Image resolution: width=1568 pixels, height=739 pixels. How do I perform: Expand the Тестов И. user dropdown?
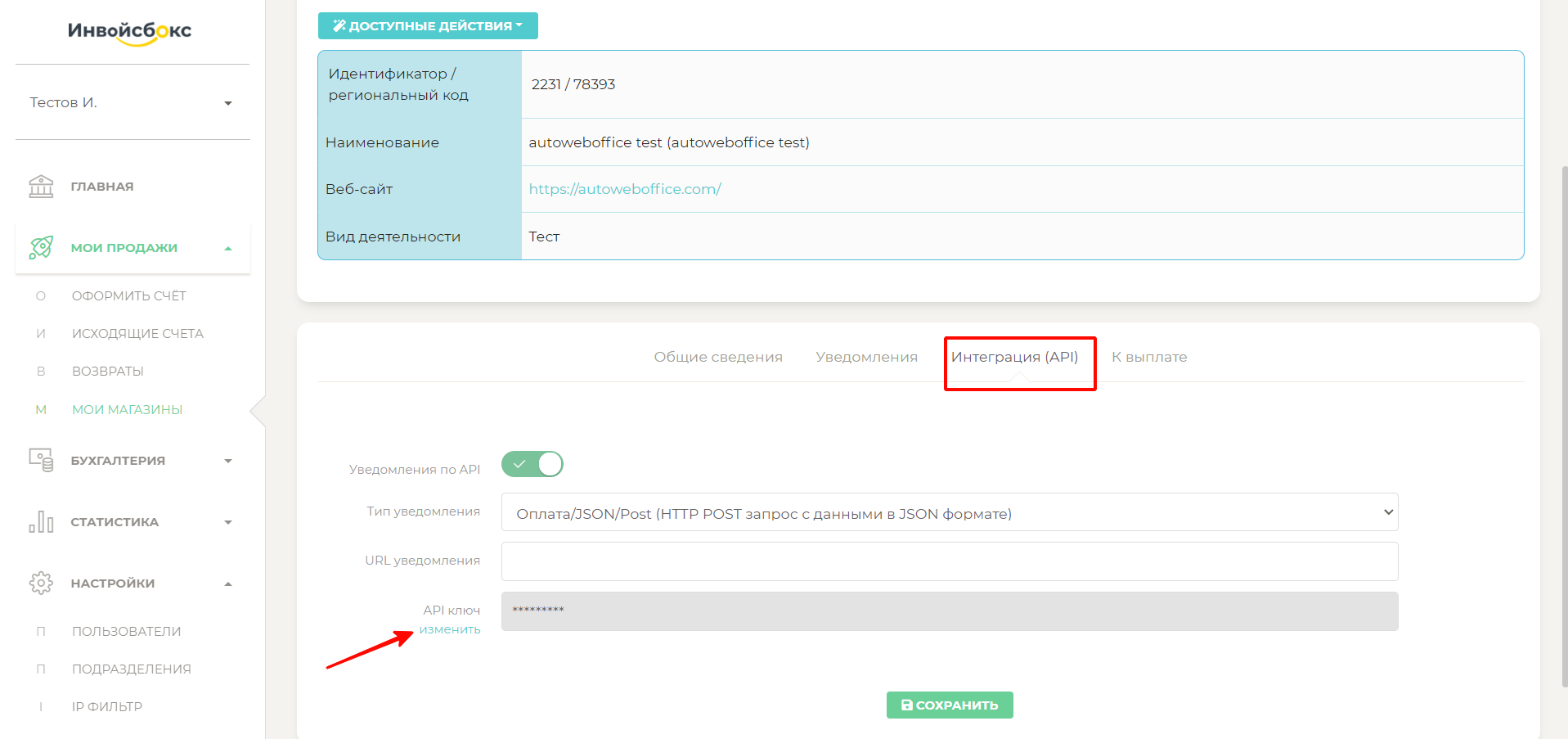[x=228, y=103]
